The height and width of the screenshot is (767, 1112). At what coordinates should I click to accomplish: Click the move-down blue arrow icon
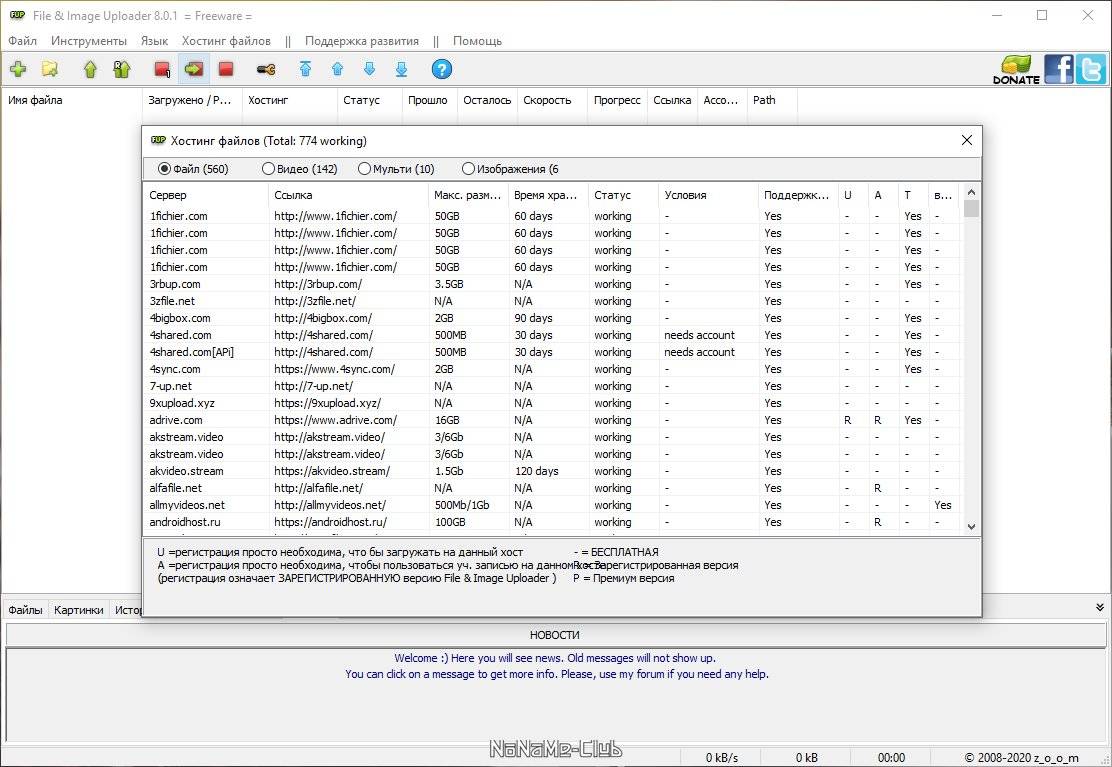click(369, 69)
